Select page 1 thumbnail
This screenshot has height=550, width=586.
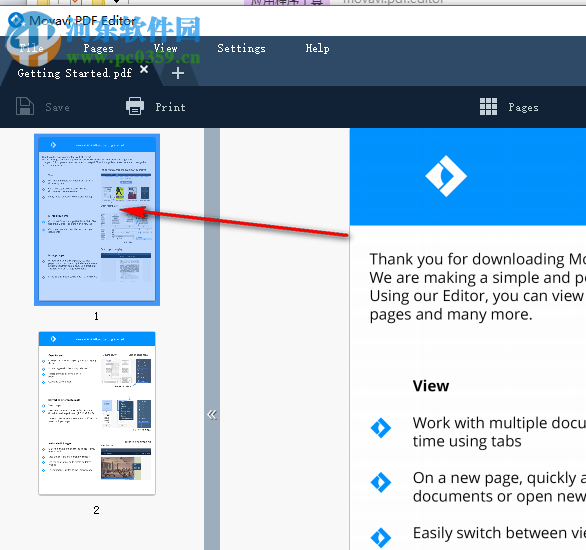coord(97,220)
